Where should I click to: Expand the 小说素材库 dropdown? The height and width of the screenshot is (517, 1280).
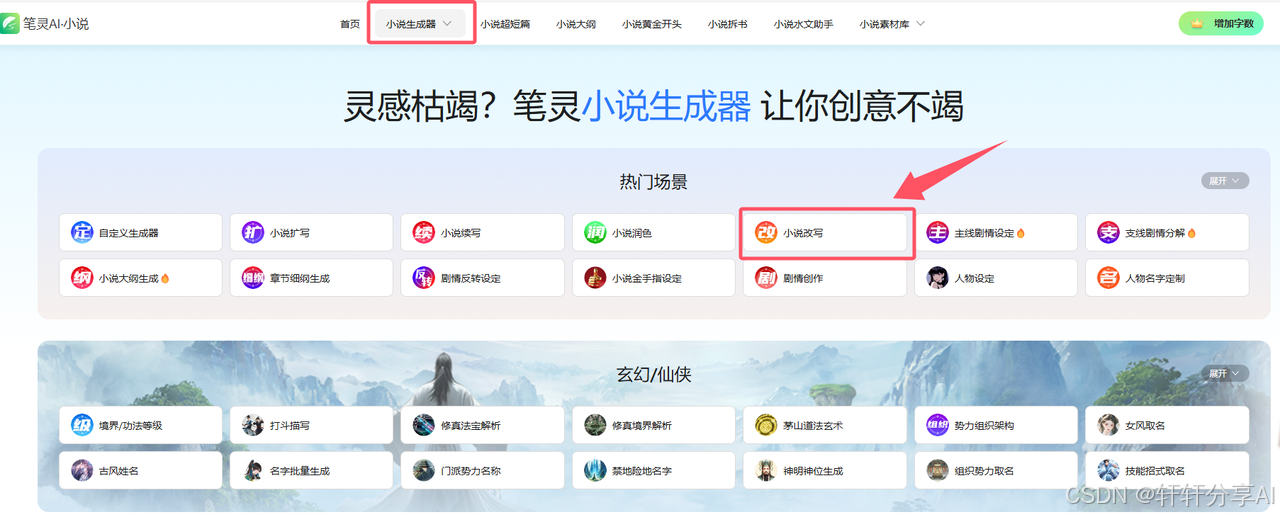[x=891, y=24]
